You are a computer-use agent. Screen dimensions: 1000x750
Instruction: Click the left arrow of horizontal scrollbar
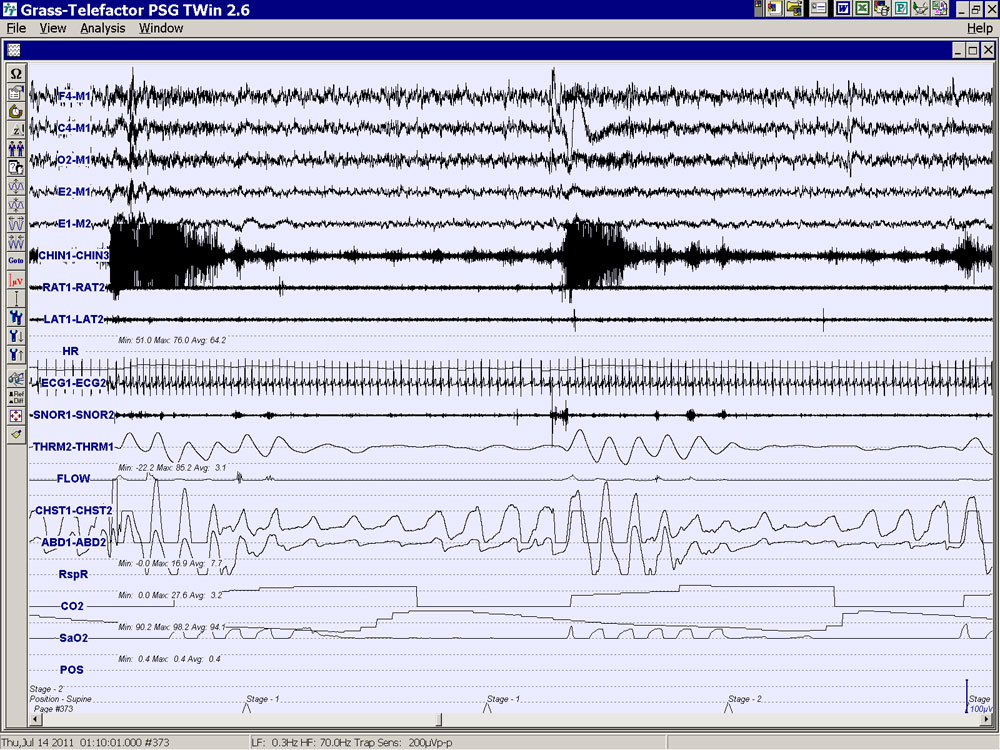(37, 720)
